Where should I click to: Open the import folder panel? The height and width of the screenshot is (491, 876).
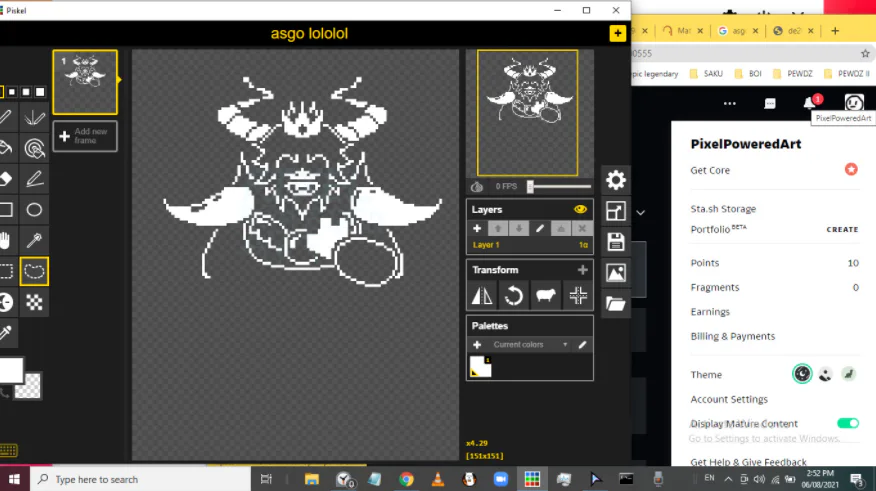click(616, 303)
